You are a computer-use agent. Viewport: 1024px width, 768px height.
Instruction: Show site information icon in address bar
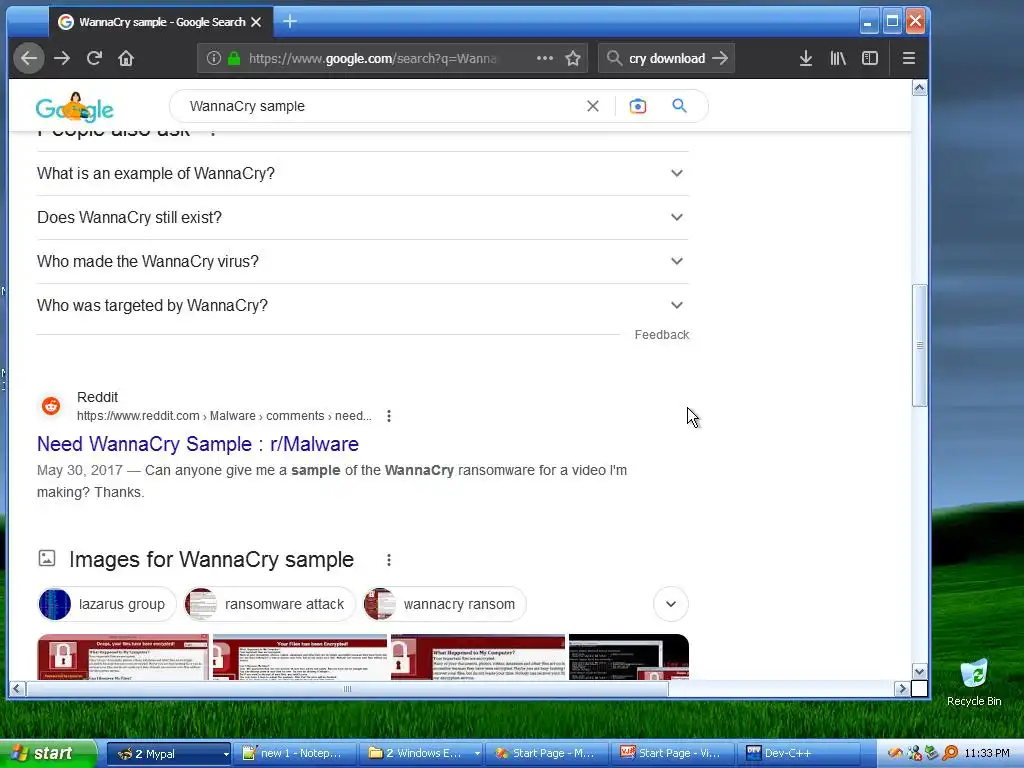coord(214,58)
